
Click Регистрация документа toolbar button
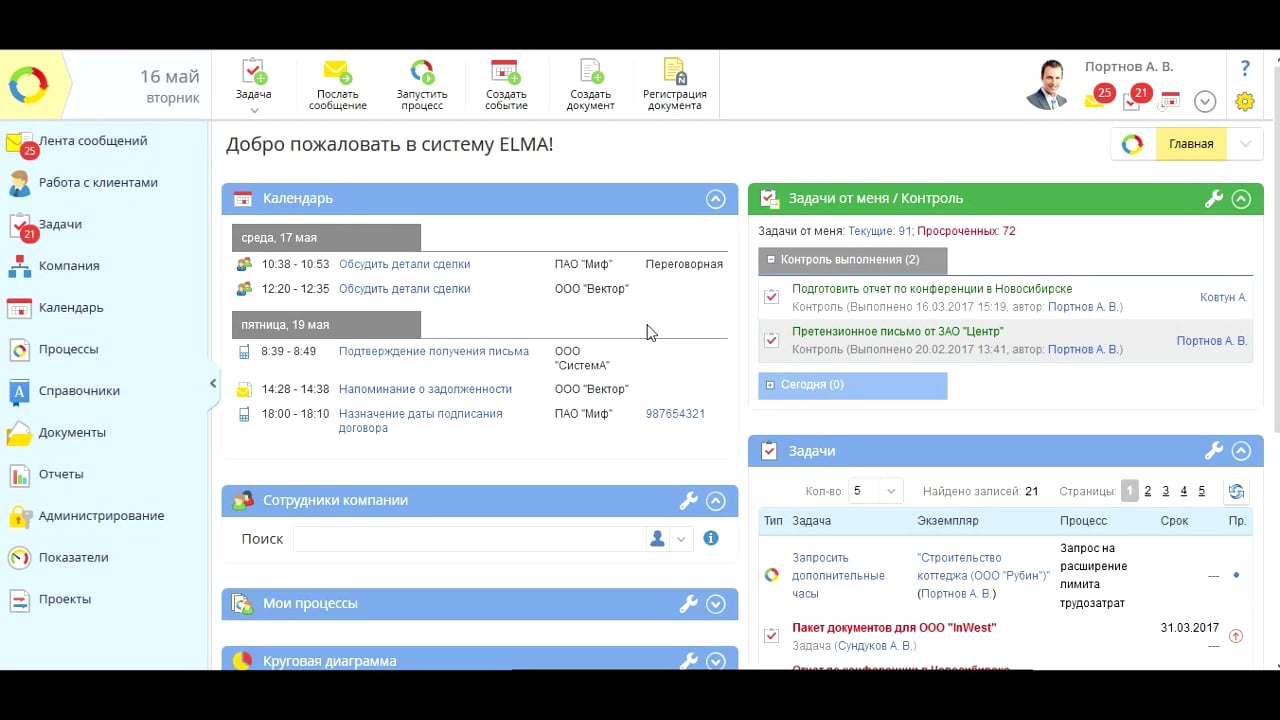[675, 85]
